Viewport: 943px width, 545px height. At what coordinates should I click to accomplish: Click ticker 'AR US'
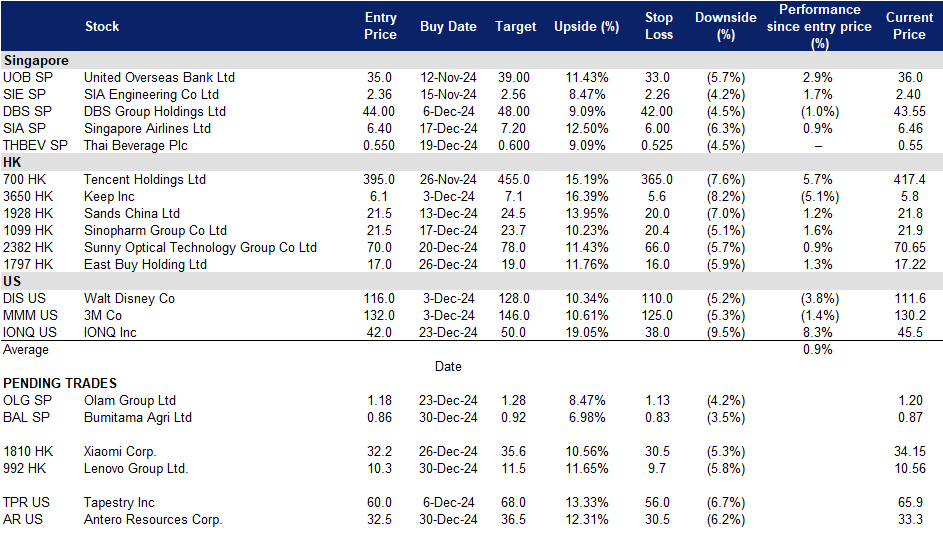23,519
